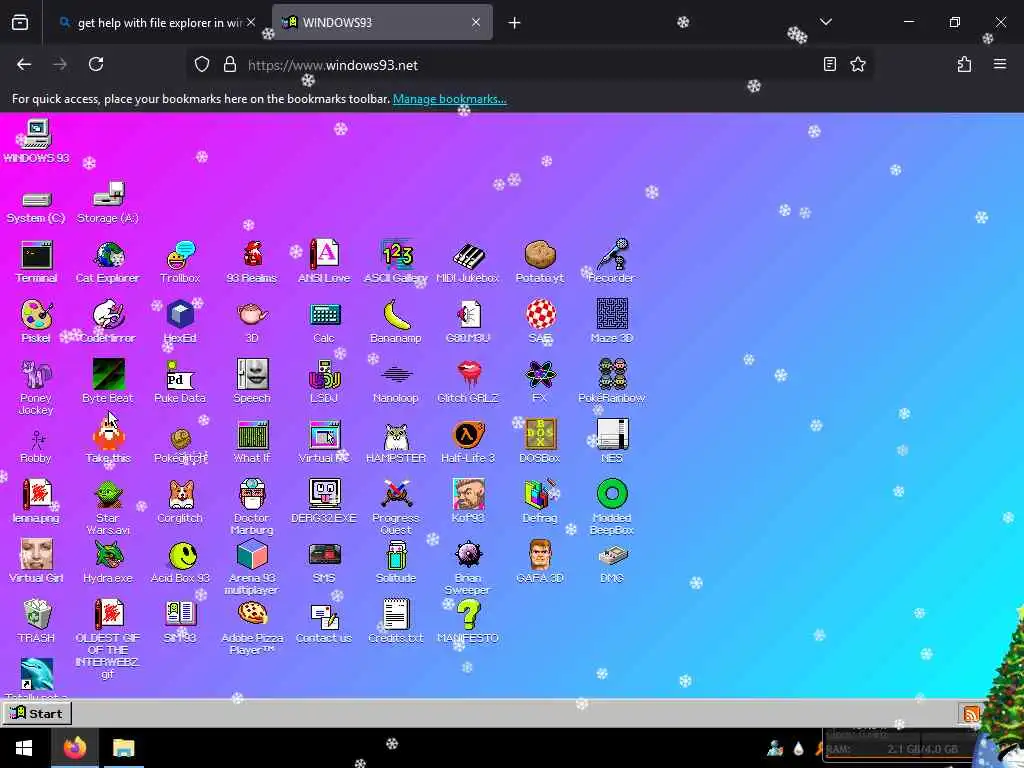This screenshot has height=768, width=1024.
Task: Open Progress Quest icon
Action: (x=396, y=508)
